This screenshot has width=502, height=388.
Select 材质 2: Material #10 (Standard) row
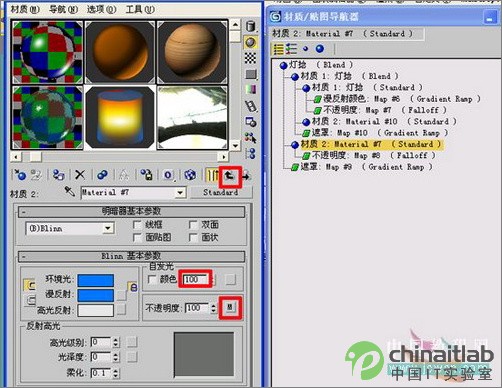pyautogui.click(x=380, y=121)
